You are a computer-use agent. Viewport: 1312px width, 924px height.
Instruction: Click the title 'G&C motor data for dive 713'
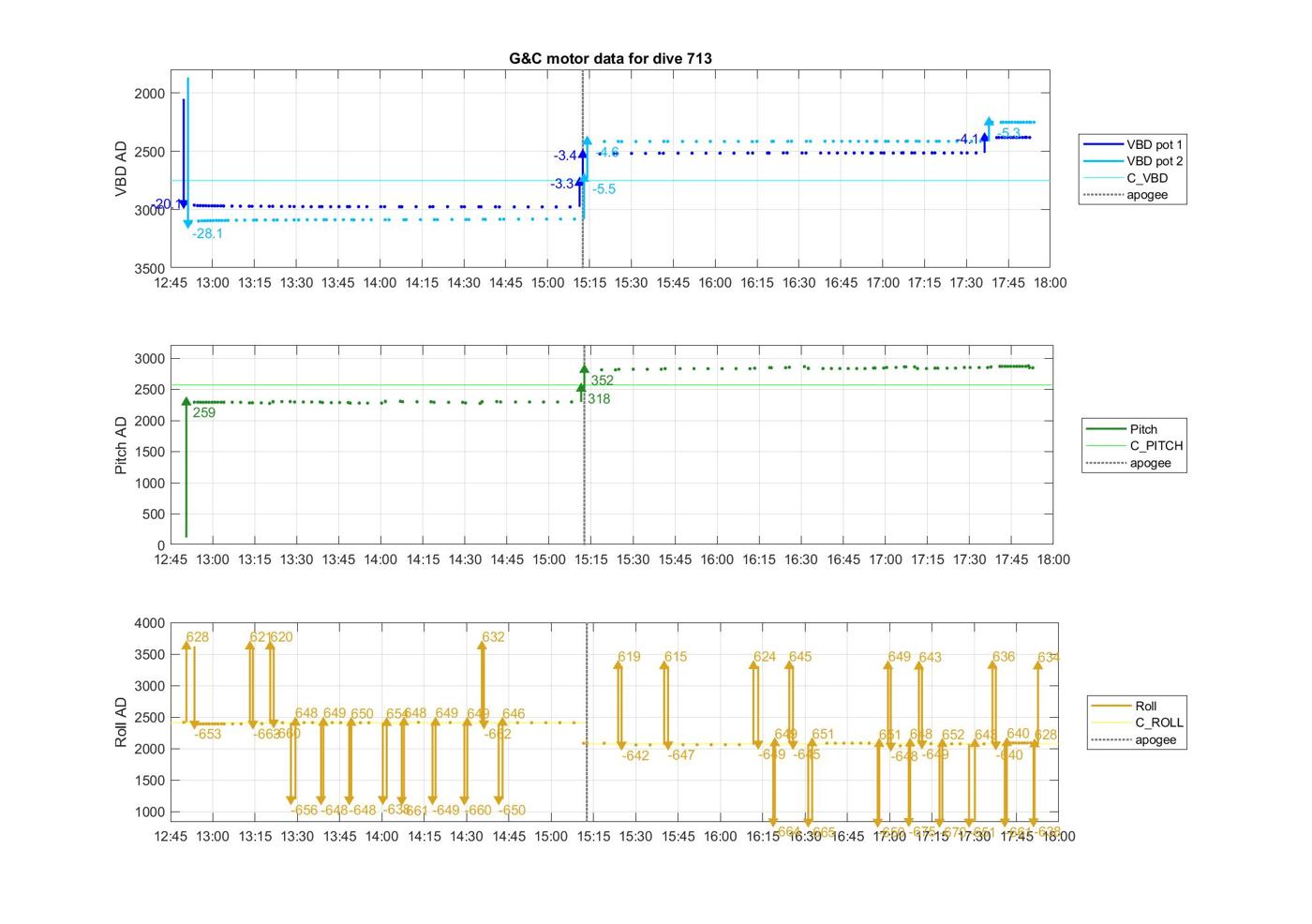point(610,58)
